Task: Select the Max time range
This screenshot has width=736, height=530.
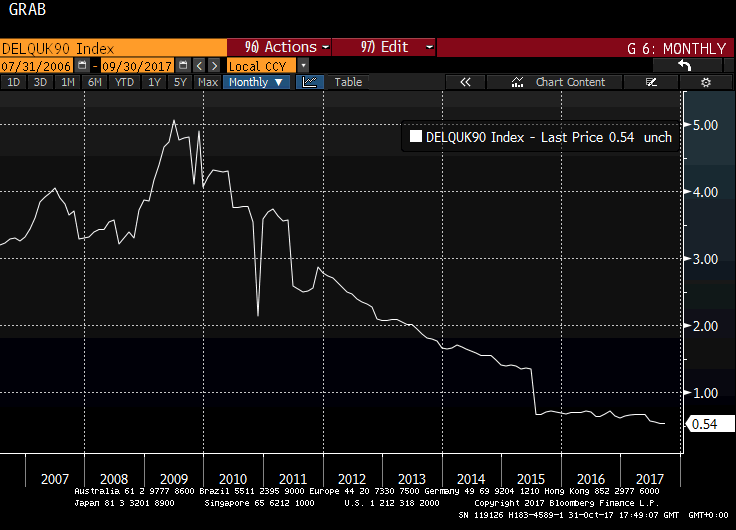Action: pos(208,82)
